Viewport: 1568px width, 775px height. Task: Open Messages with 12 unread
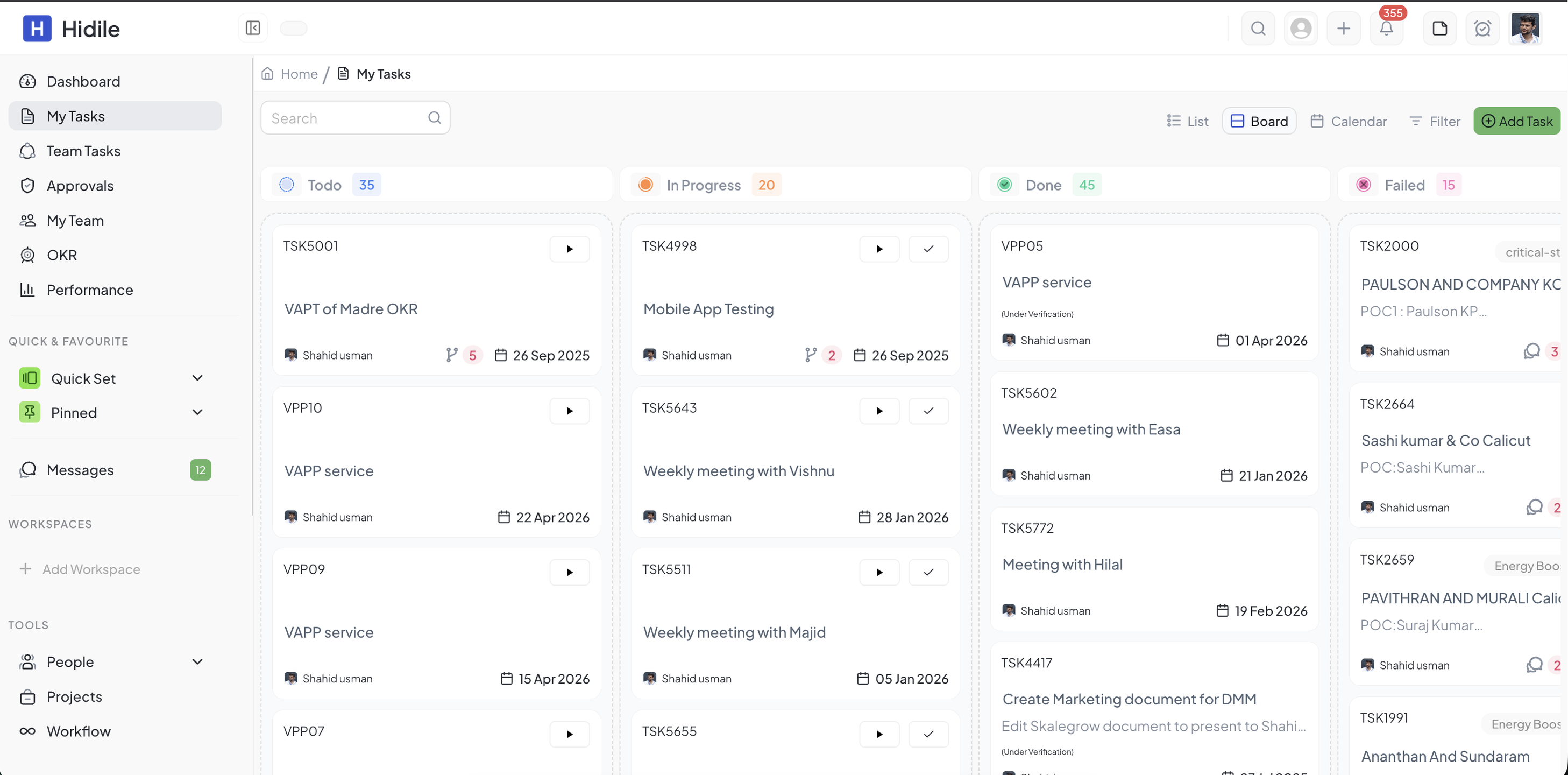click(x=115, y=470)
